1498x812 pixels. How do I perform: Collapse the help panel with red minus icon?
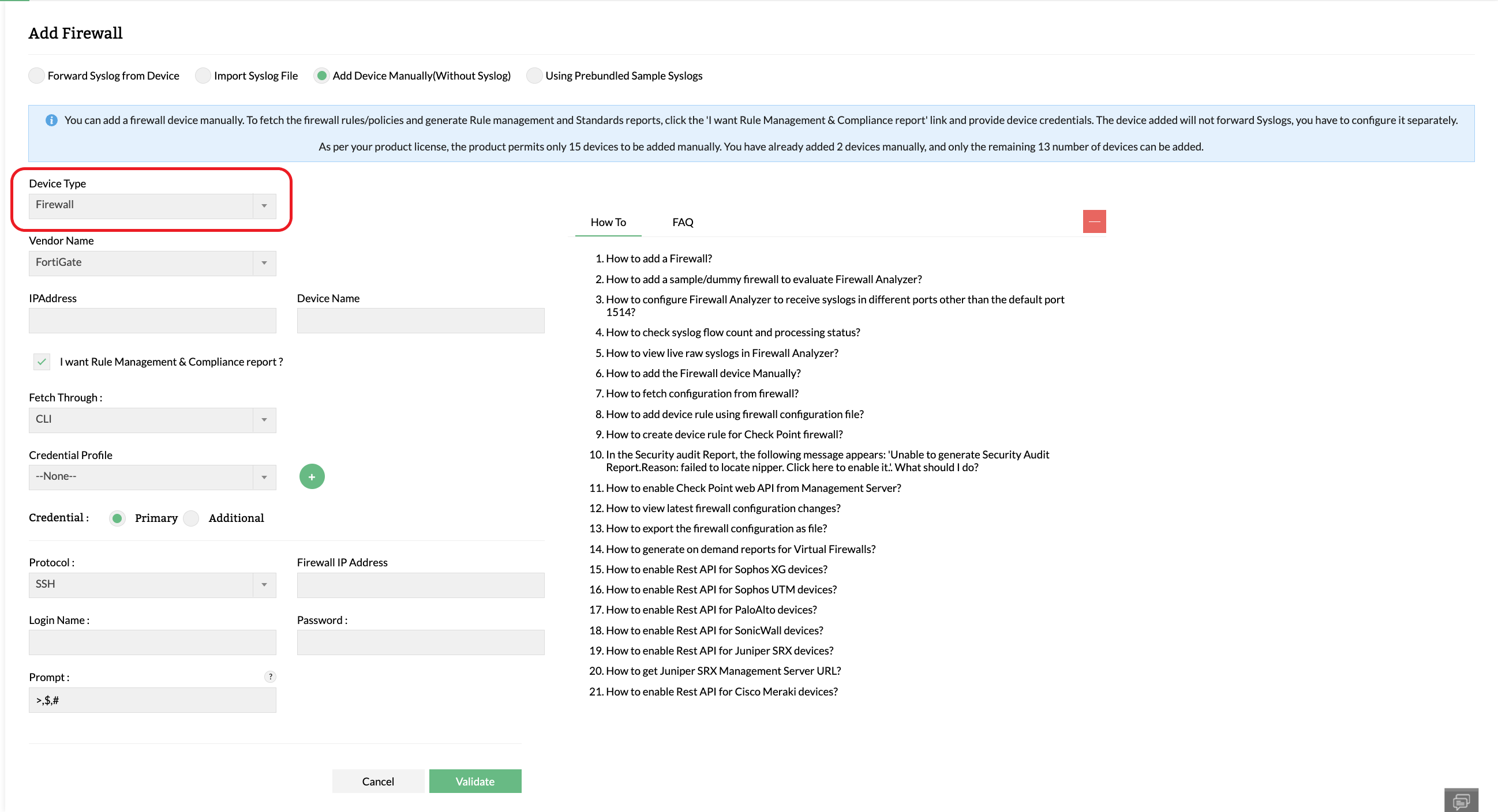point(1094,221)
